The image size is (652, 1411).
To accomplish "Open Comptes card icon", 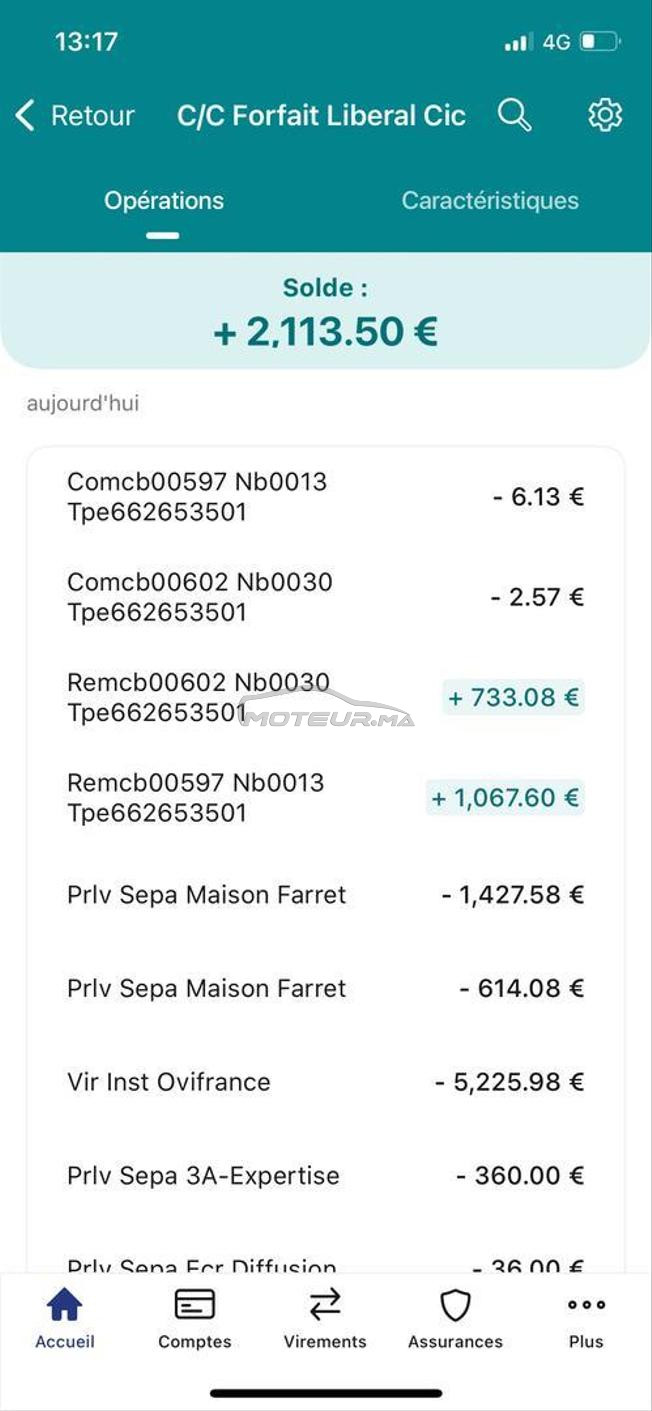I will (x=195, y=1304).
